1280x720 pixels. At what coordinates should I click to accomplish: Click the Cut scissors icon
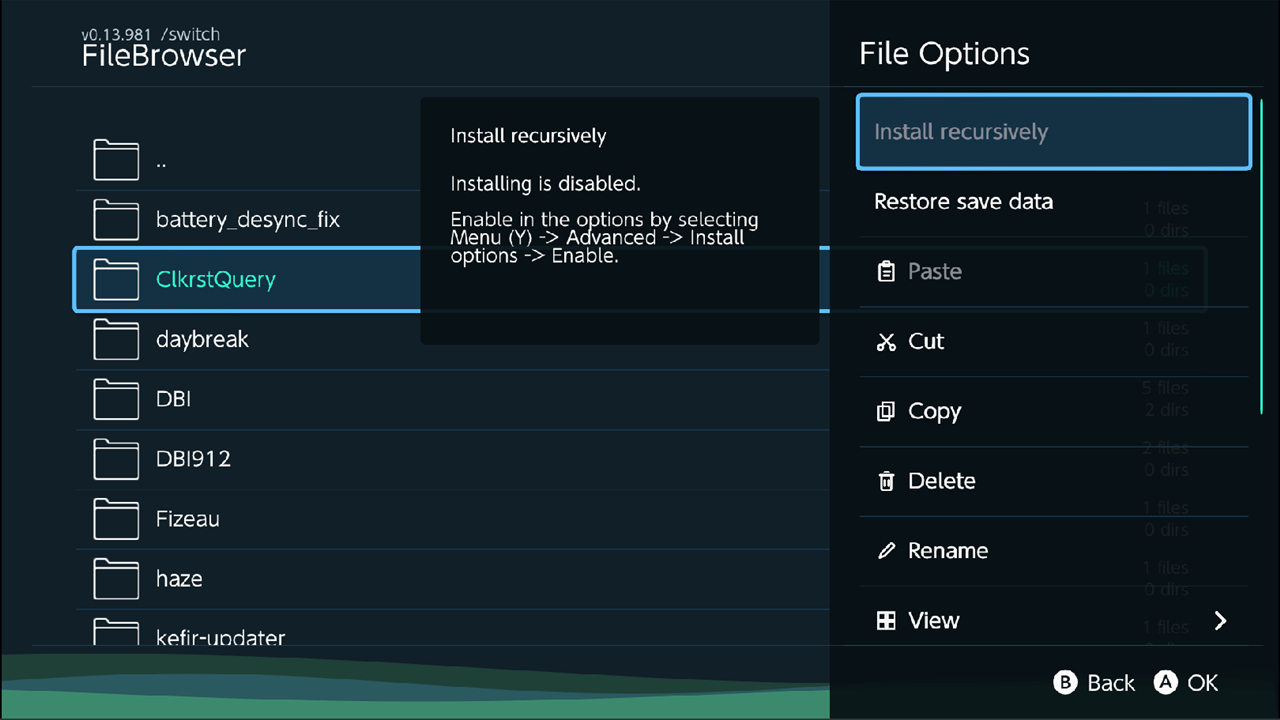pyautogui.click(x=886, y=341)
